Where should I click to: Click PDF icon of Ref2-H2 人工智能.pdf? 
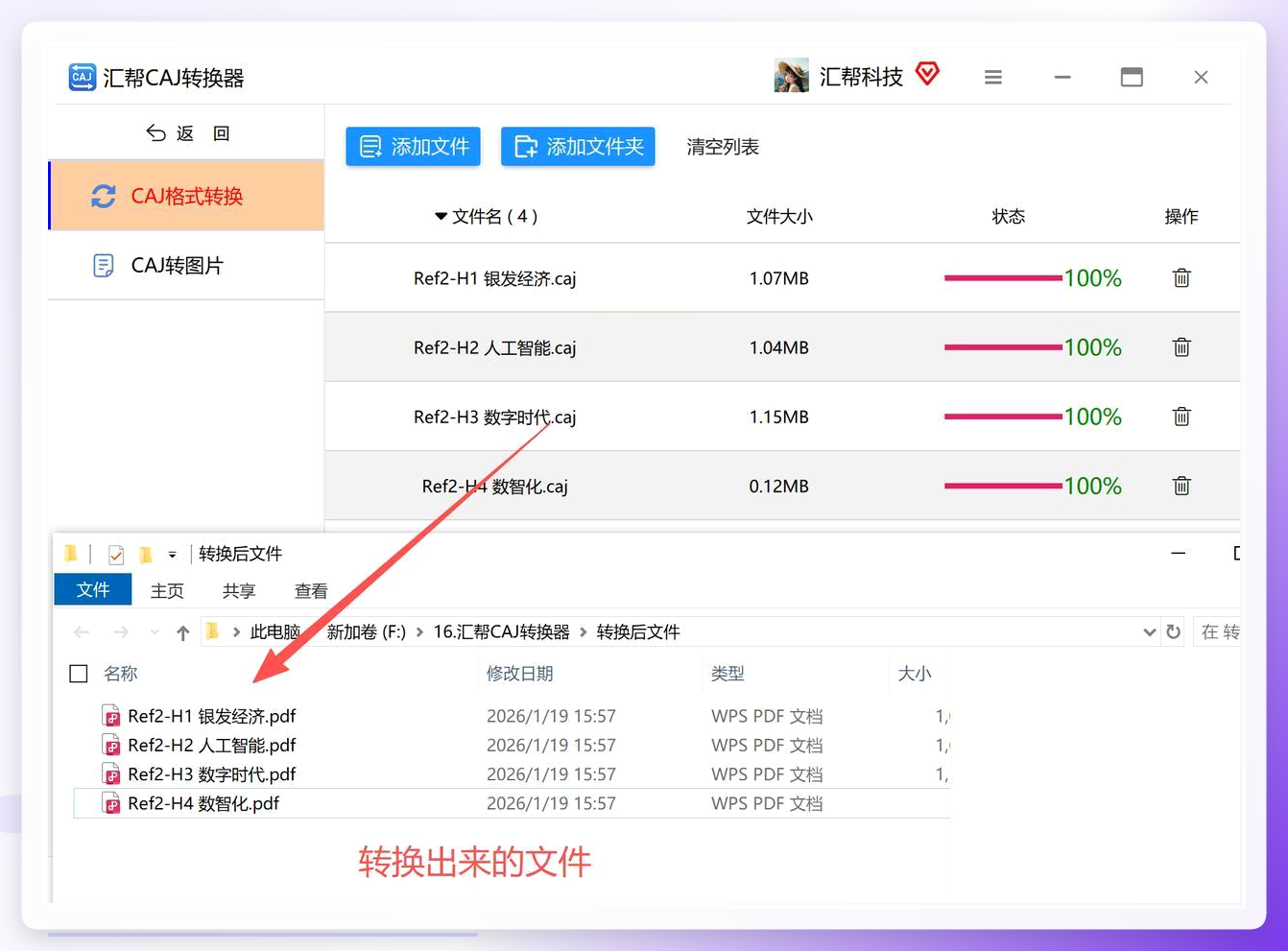click(111, 745)
